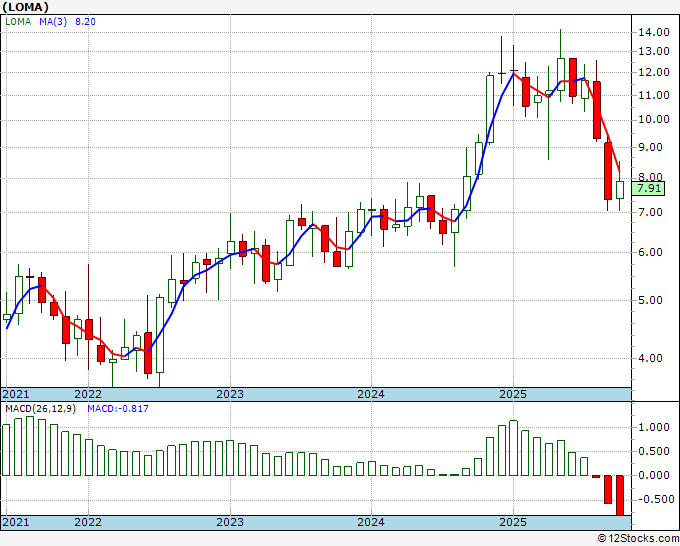Viewport: 680px width, 546px height.
Task: Click the 5.00 price axis label
Action: (651, 300)
